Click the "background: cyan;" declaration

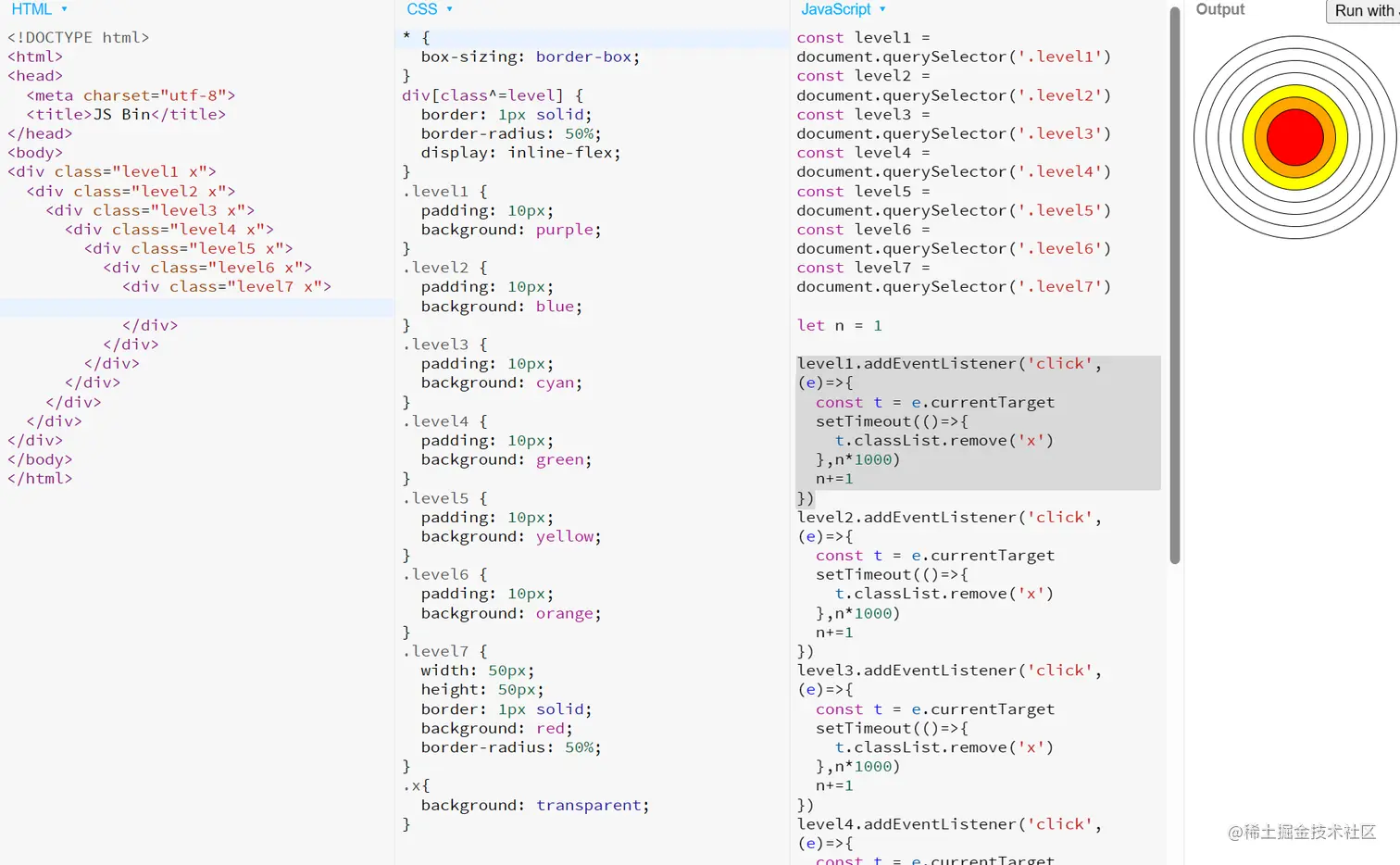coord(502,382)
